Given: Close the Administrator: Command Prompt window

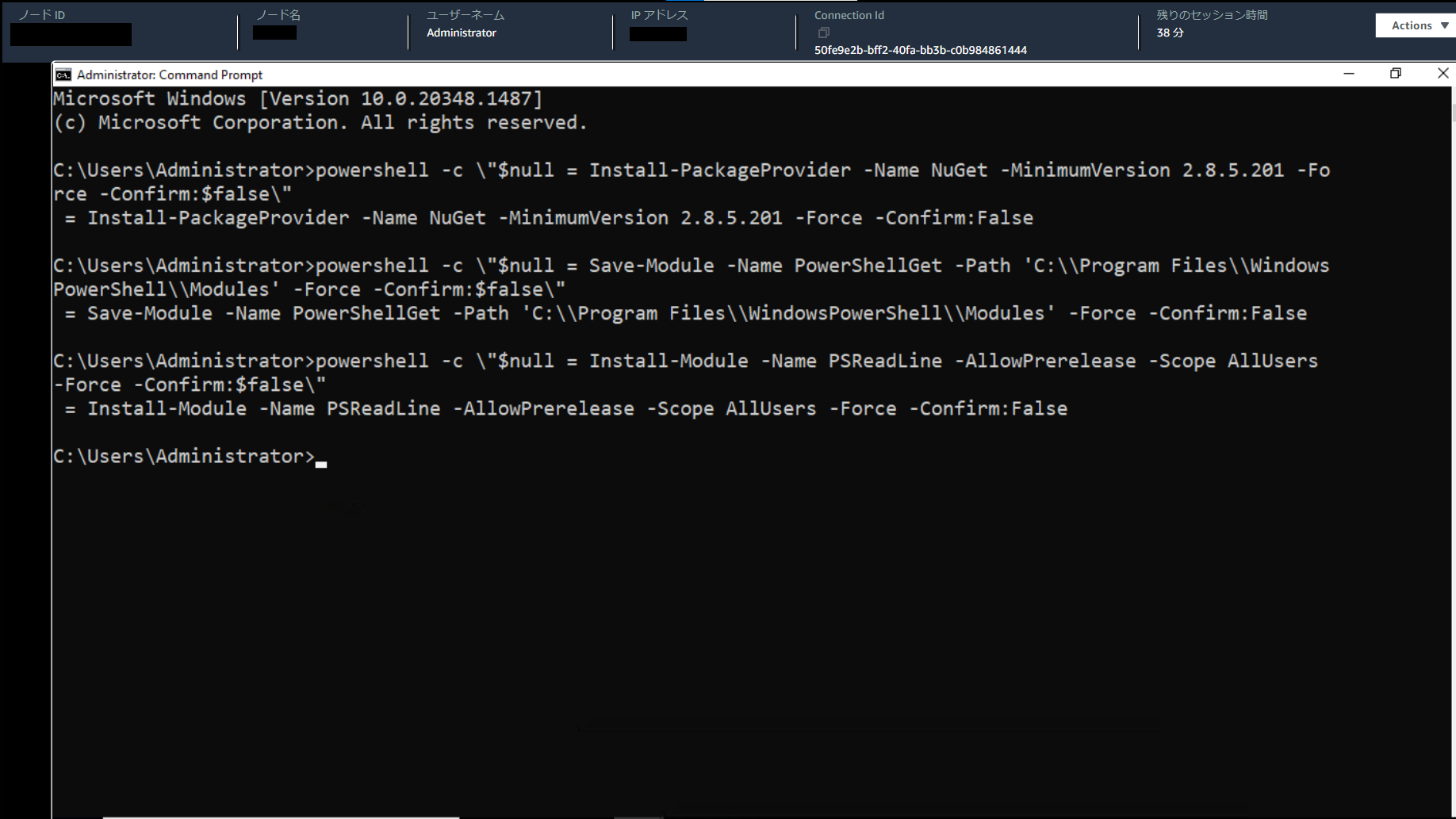Looking at the screenshot, I should (x=1443, y=73).
